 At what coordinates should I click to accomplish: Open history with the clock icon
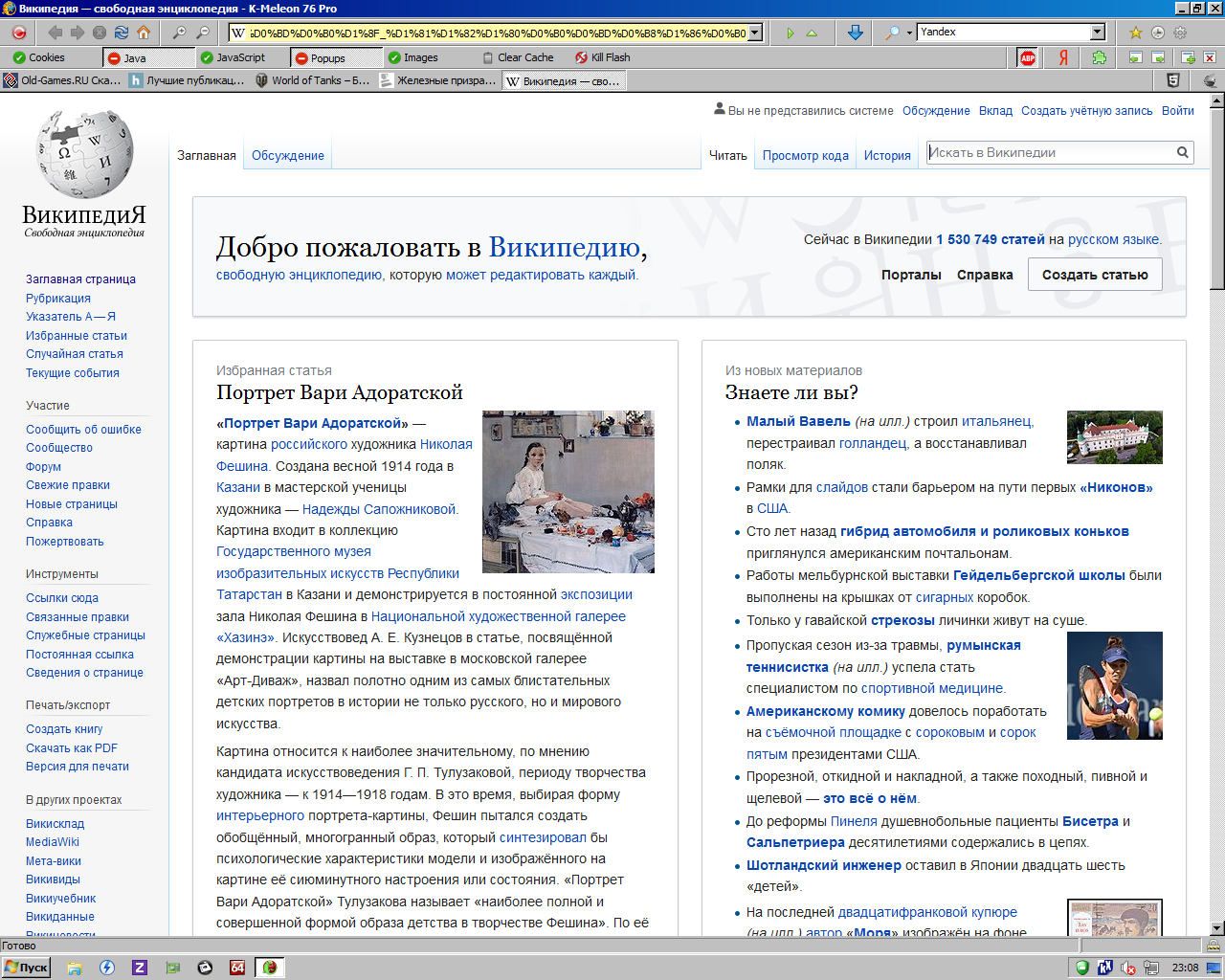click(x=1158, y=33)
